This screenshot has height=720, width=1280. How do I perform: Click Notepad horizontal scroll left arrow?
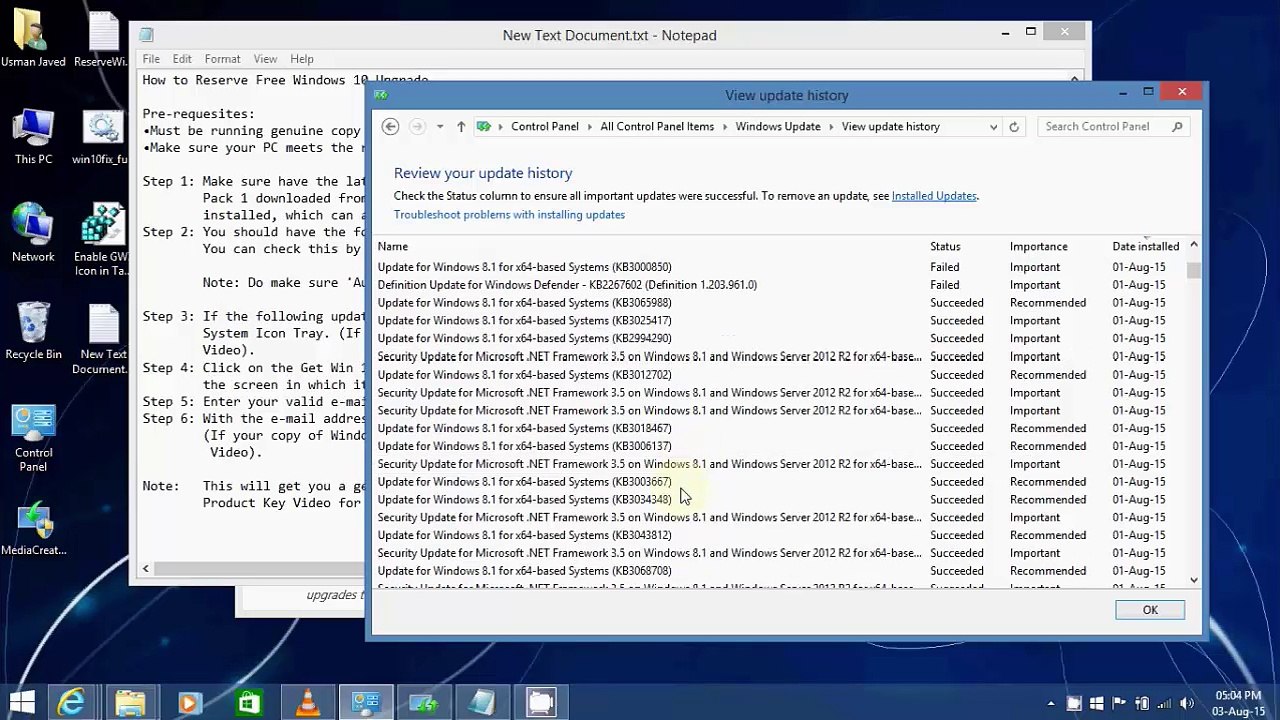click(x=146, y=569)
